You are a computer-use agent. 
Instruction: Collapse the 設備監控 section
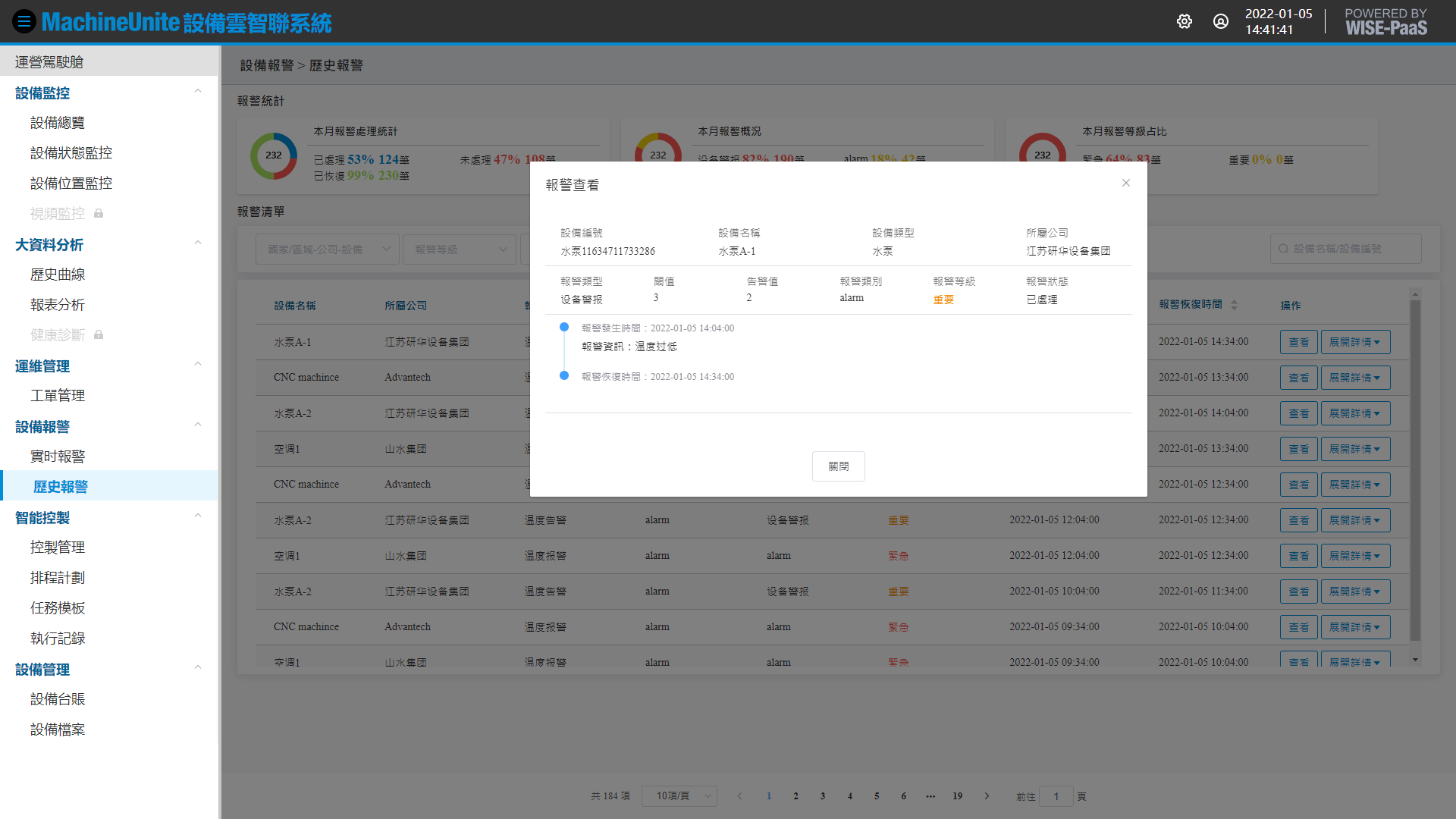pyautogui.click(x=198, y=93)
